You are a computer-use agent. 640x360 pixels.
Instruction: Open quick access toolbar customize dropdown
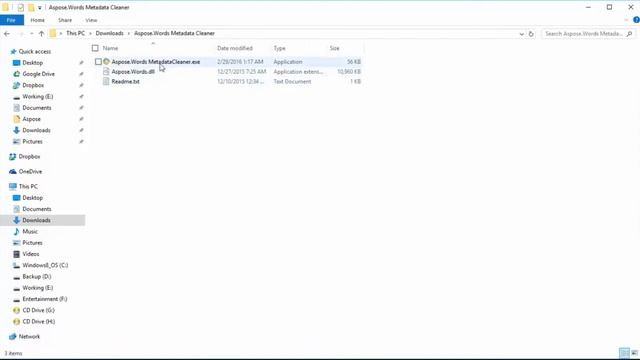pos(40,8)
